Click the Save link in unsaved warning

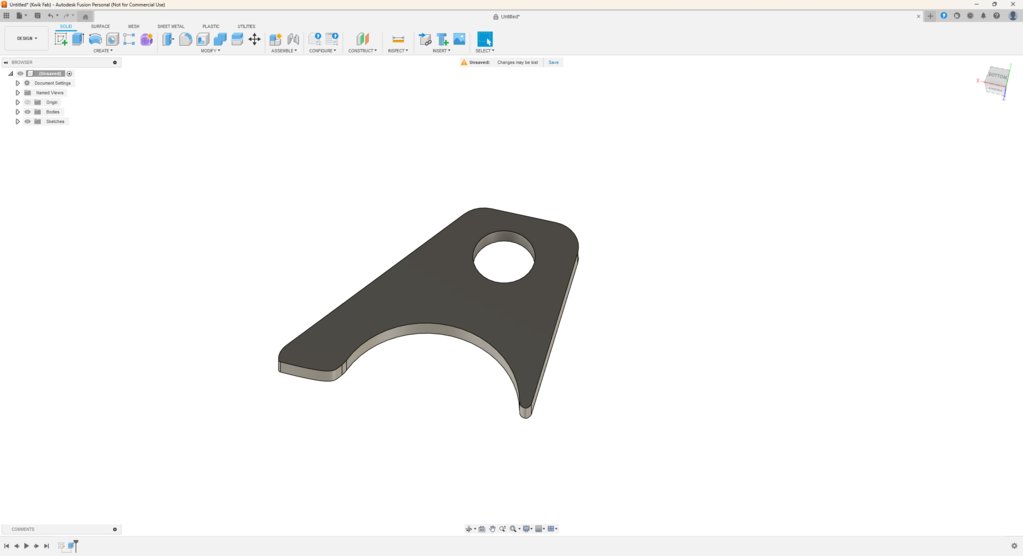(x=553, y=63)
